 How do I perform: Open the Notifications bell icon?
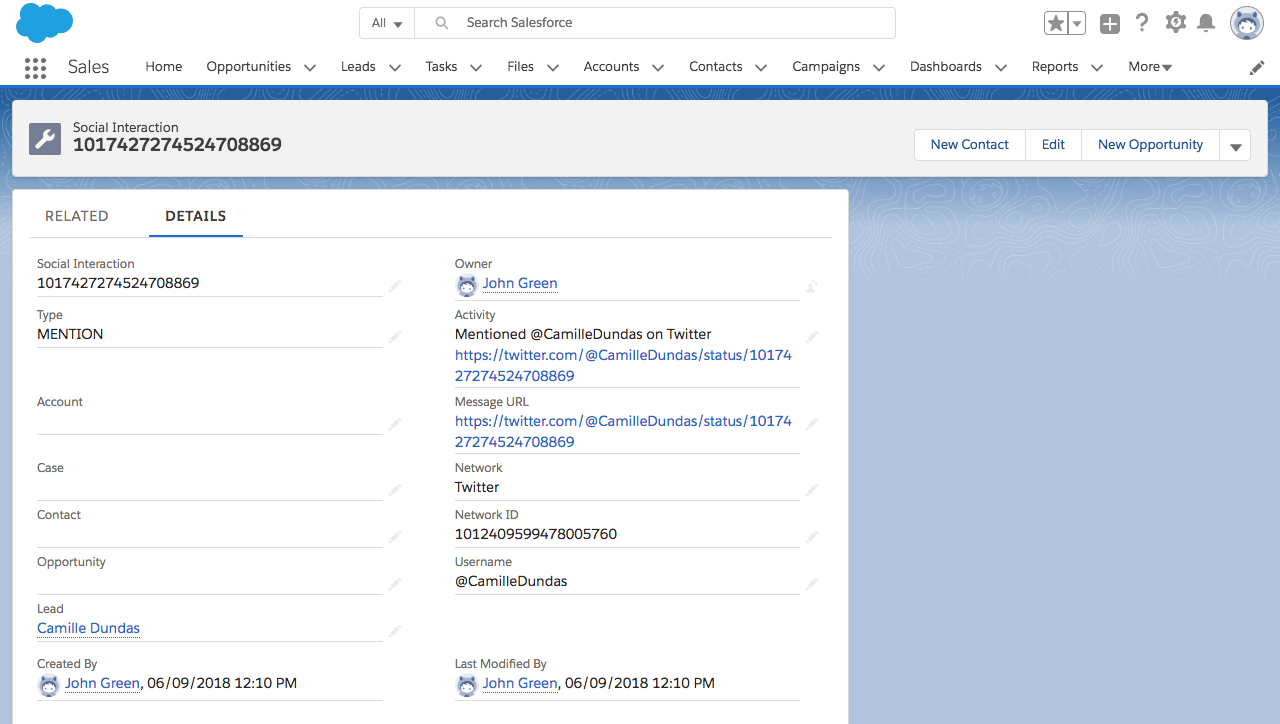1206,23
